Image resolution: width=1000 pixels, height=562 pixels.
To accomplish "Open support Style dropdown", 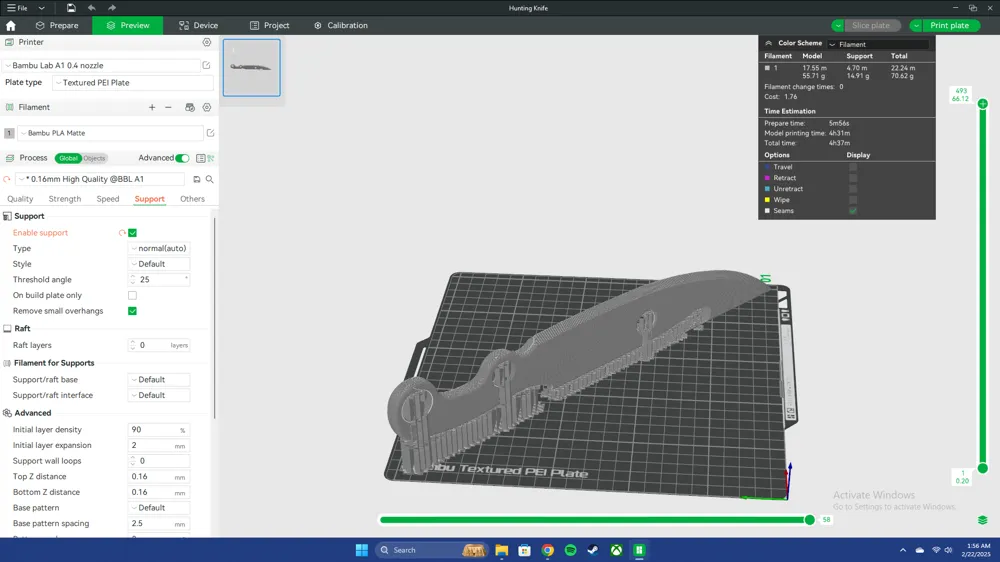I will pos(159,264).
